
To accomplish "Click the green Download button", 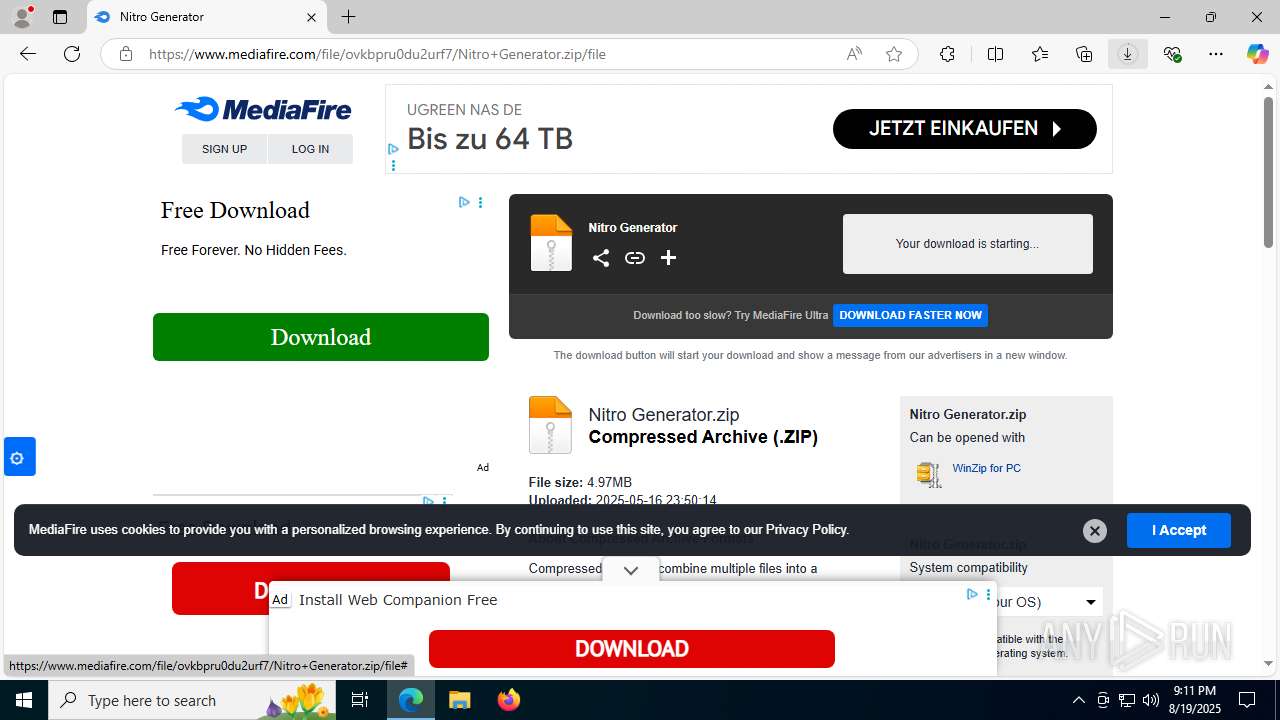I will 321,337.
